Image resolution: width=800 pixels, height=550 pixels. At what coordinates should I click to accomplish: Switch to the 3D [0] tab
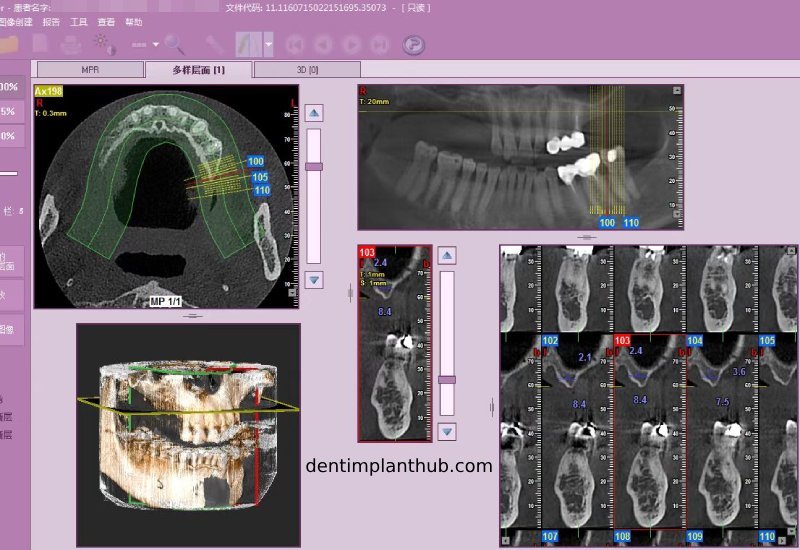click(x=307, y=69)
